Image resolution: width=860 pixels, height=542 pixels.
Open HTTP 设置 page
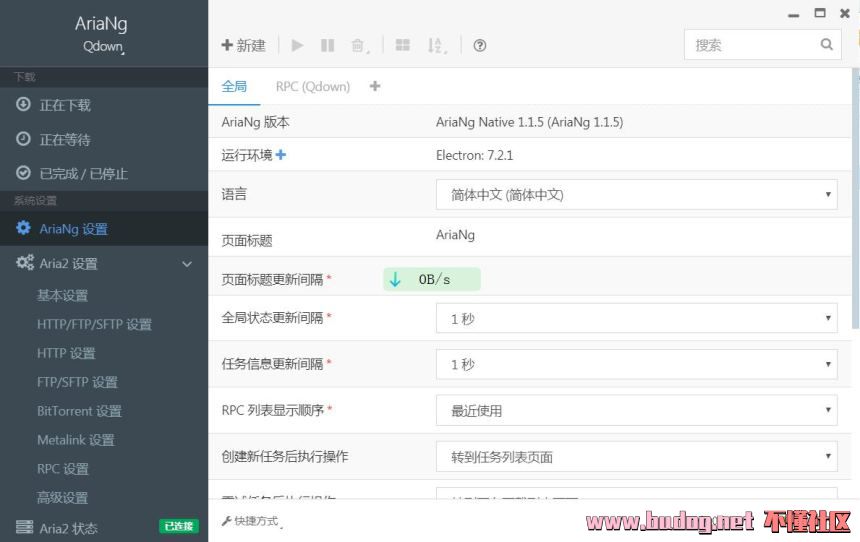[66, 353]
